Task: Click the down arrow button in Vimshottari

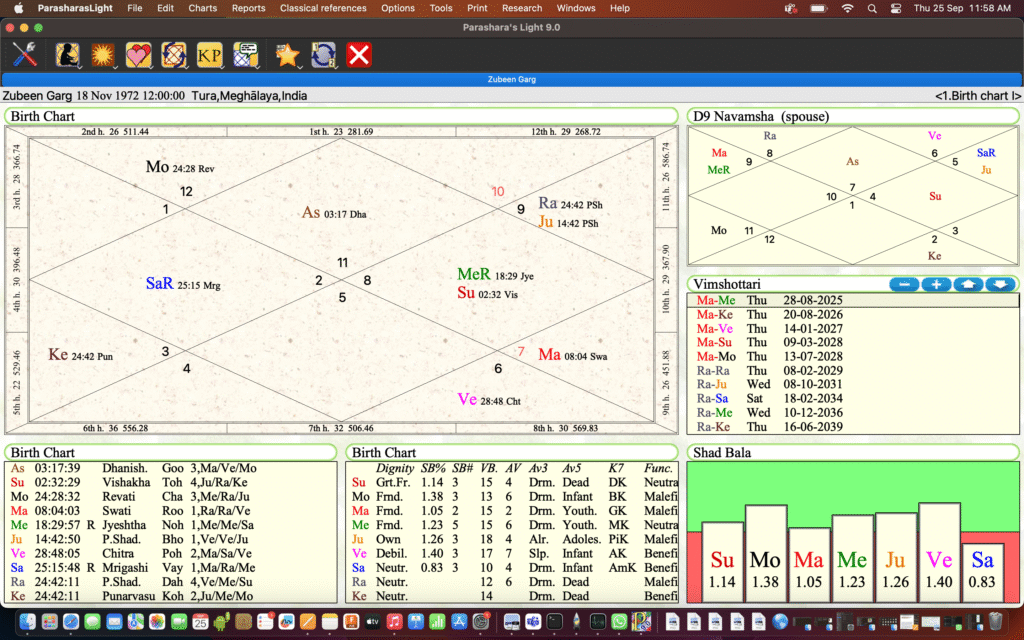Action: [x=1000, y=285]
